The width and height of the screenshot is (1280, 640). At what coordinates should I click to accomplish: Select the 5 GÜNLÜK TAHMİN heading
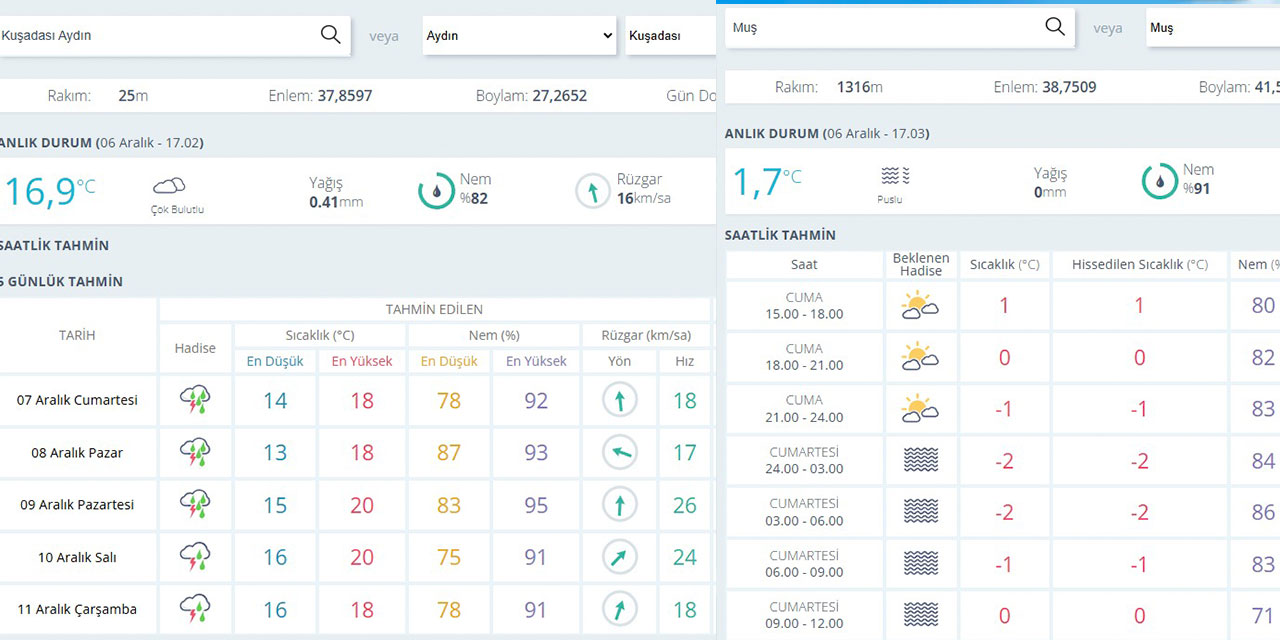[62, 282]
